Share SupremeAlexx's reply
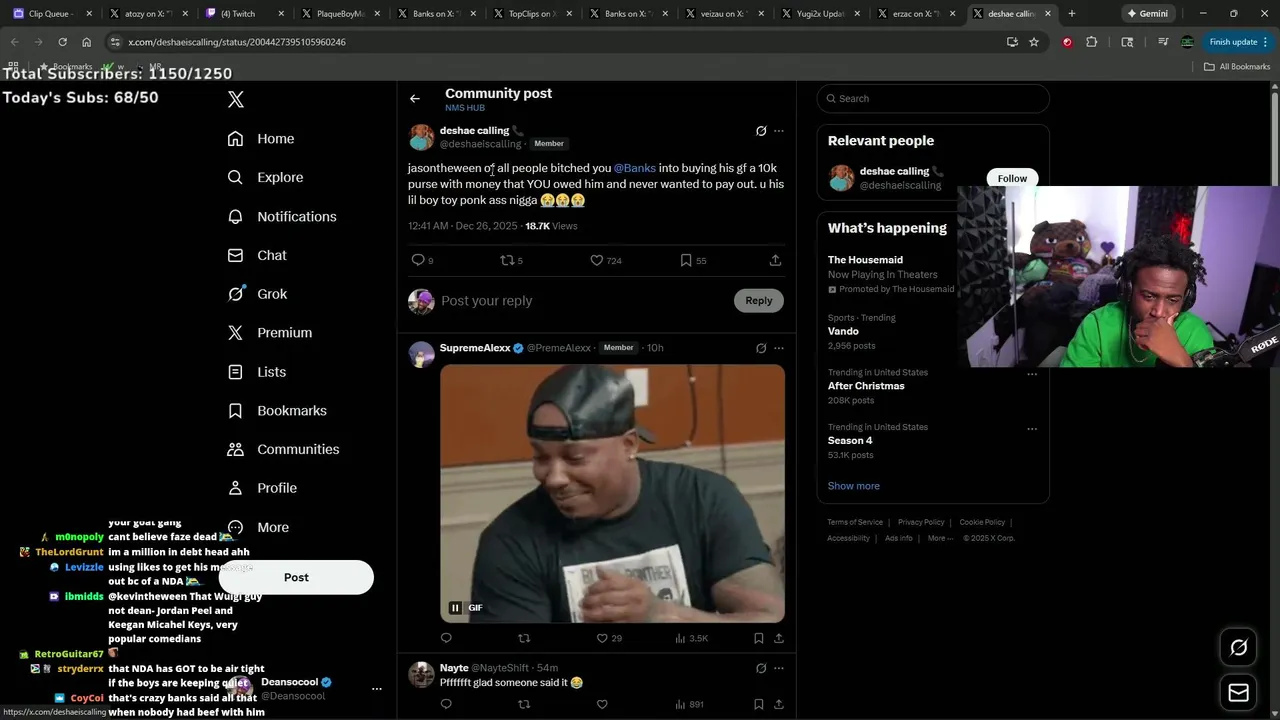This screenshot has height=720, width=1280. point(779,638)
